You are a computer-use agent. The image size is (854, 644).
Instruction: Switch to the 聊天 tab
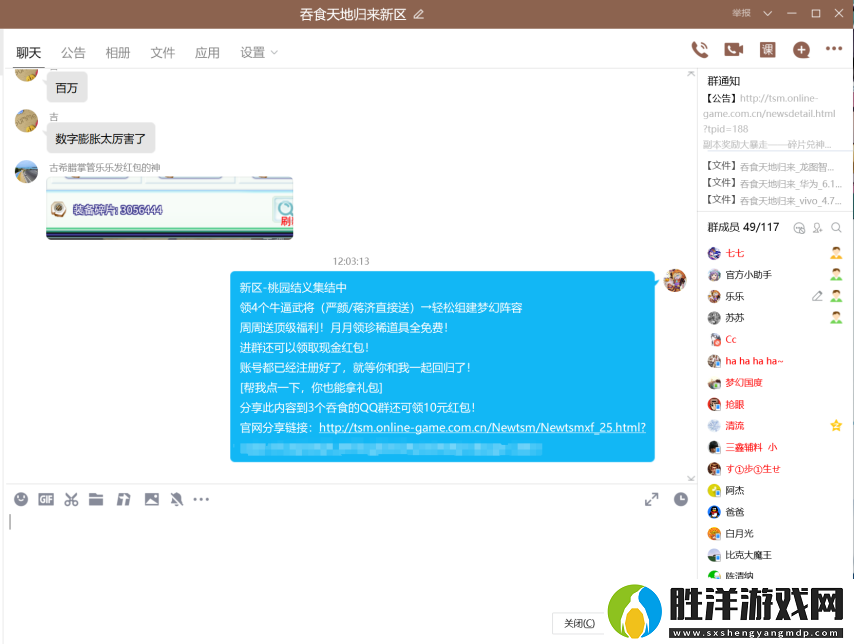[28, 52]
